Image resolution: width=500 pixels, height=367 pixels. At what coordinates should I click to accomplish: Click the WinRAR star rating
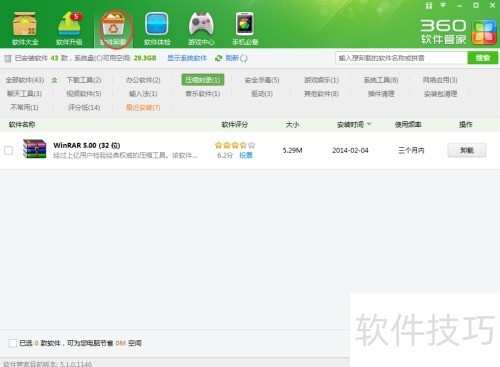point(235,145)
